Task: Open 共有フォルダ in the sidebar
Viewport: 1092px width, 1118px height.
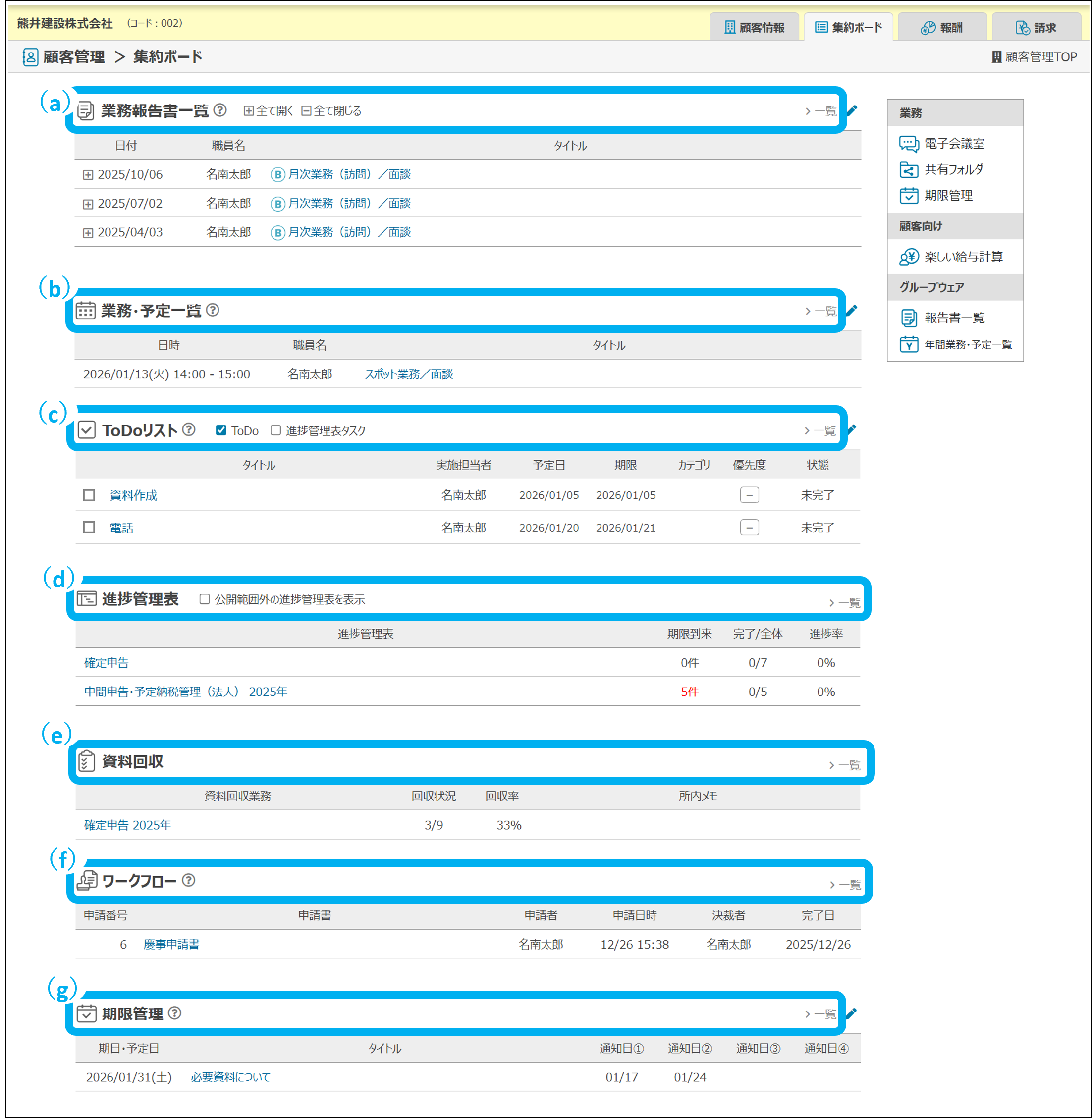Action: coord(953,170)
